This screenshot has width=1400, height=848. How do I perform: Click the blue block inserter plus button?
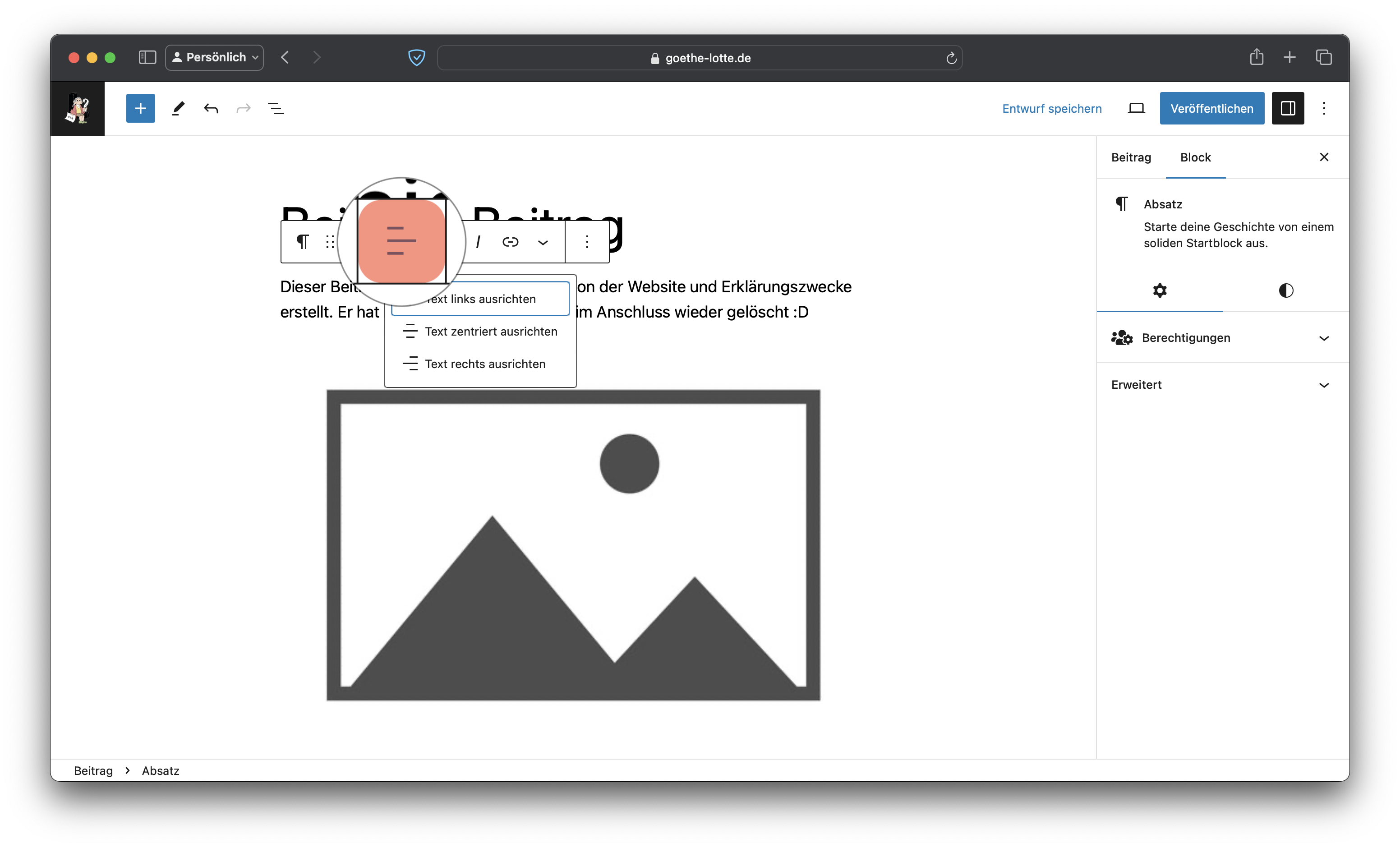pos(140,108)
